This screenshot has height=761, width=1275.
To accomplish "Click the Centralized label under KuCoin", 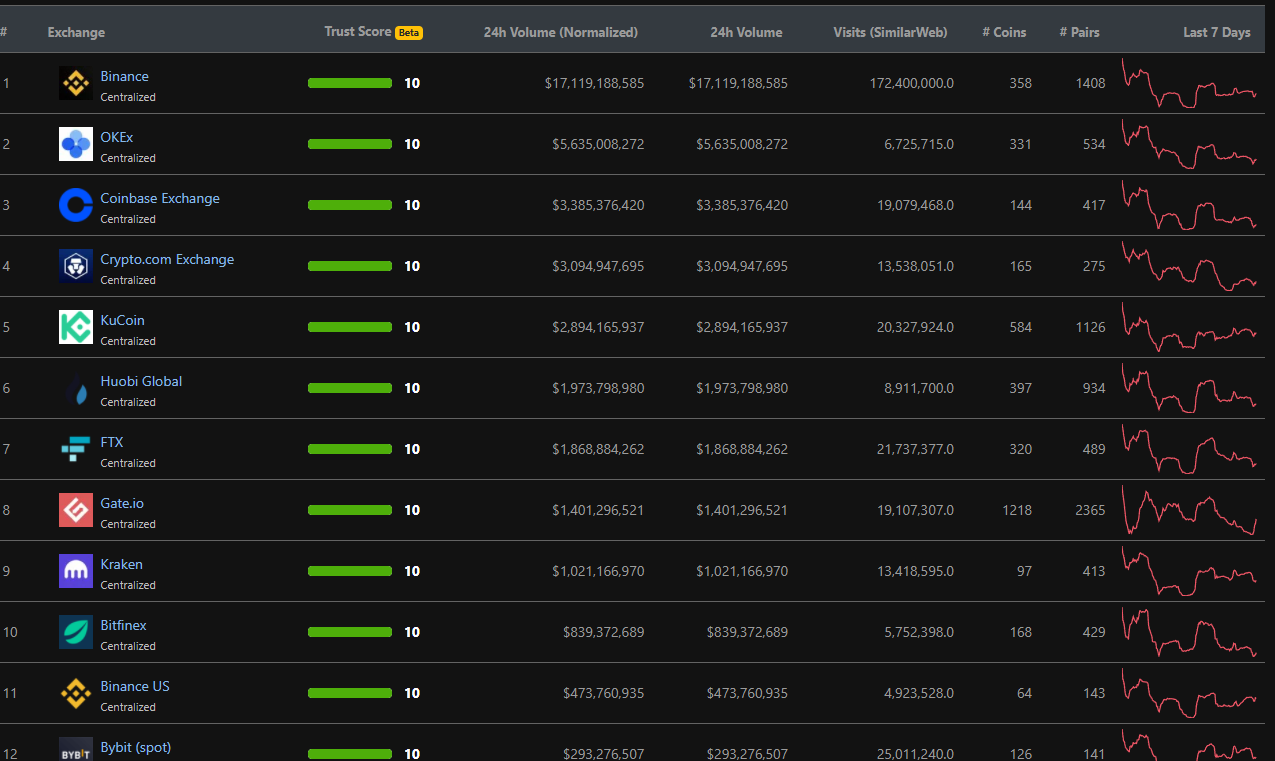I will (128, 341).
